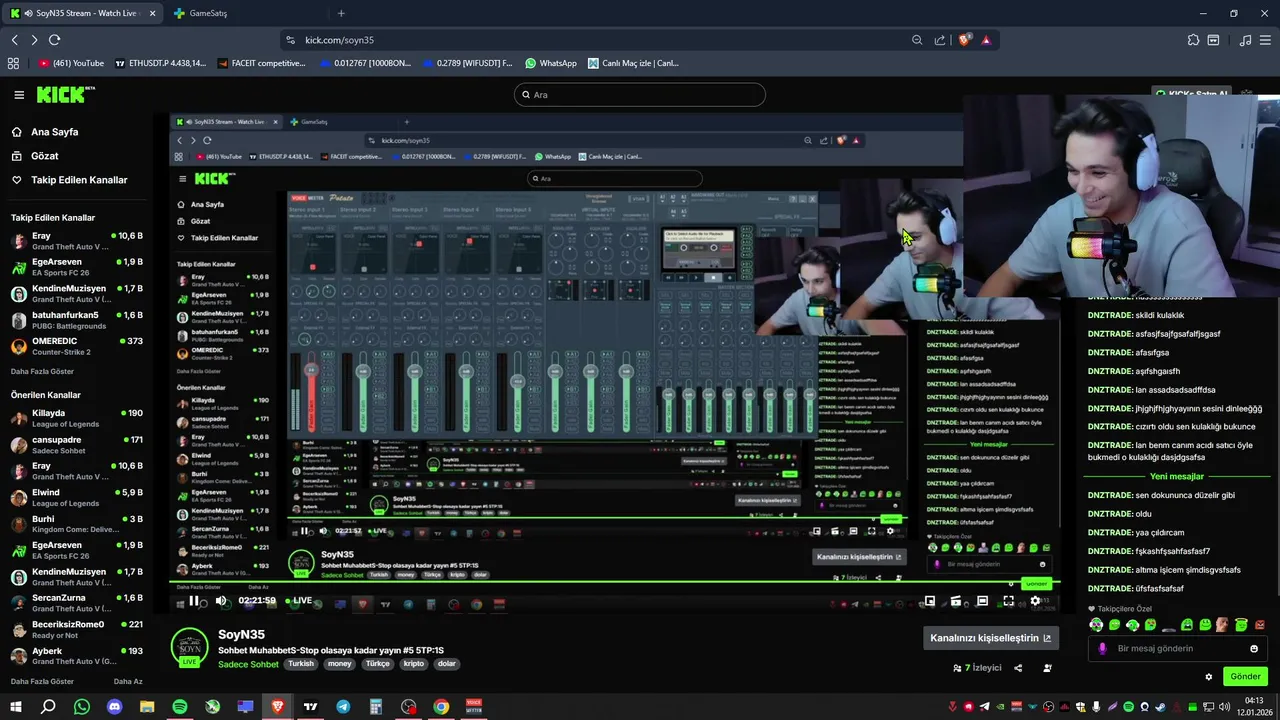Image resolution: width=1280 pixels, height=720 pixels.
Task: Click the moderator user icon beside share
Action: (x=1047, y=668)
